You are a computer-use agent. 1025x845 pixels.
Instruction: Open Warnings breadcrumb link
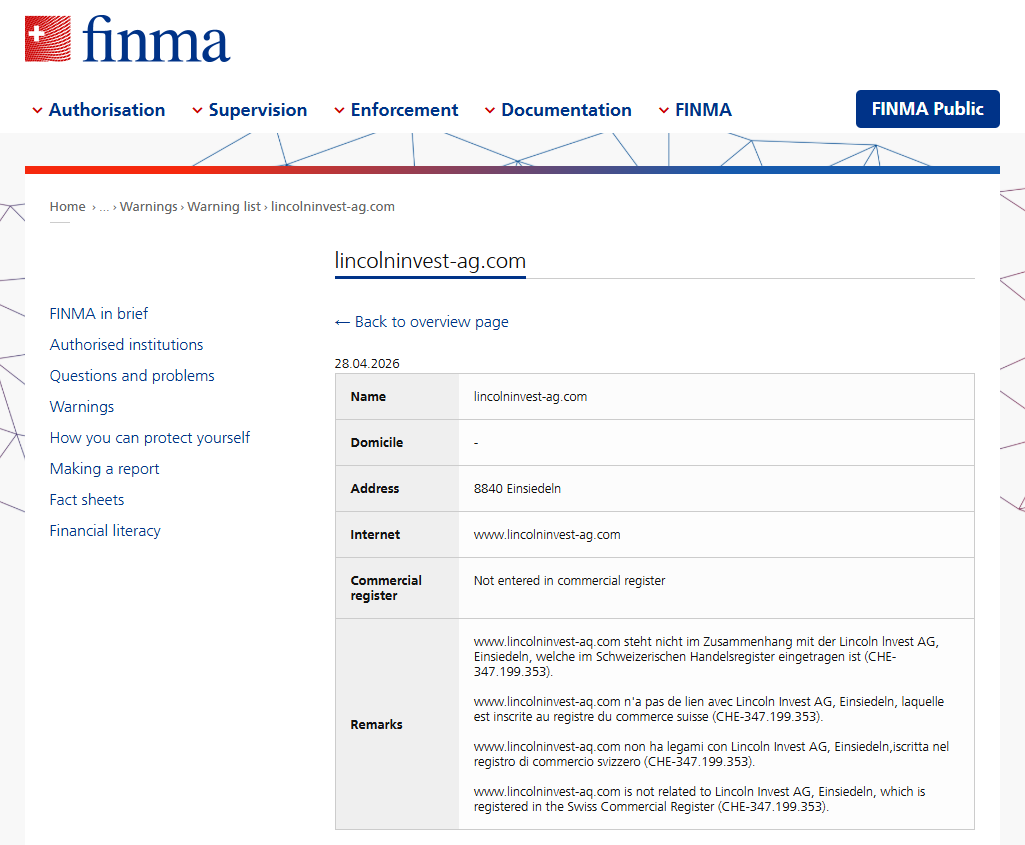pyautogui.click(x=148, y=207)
